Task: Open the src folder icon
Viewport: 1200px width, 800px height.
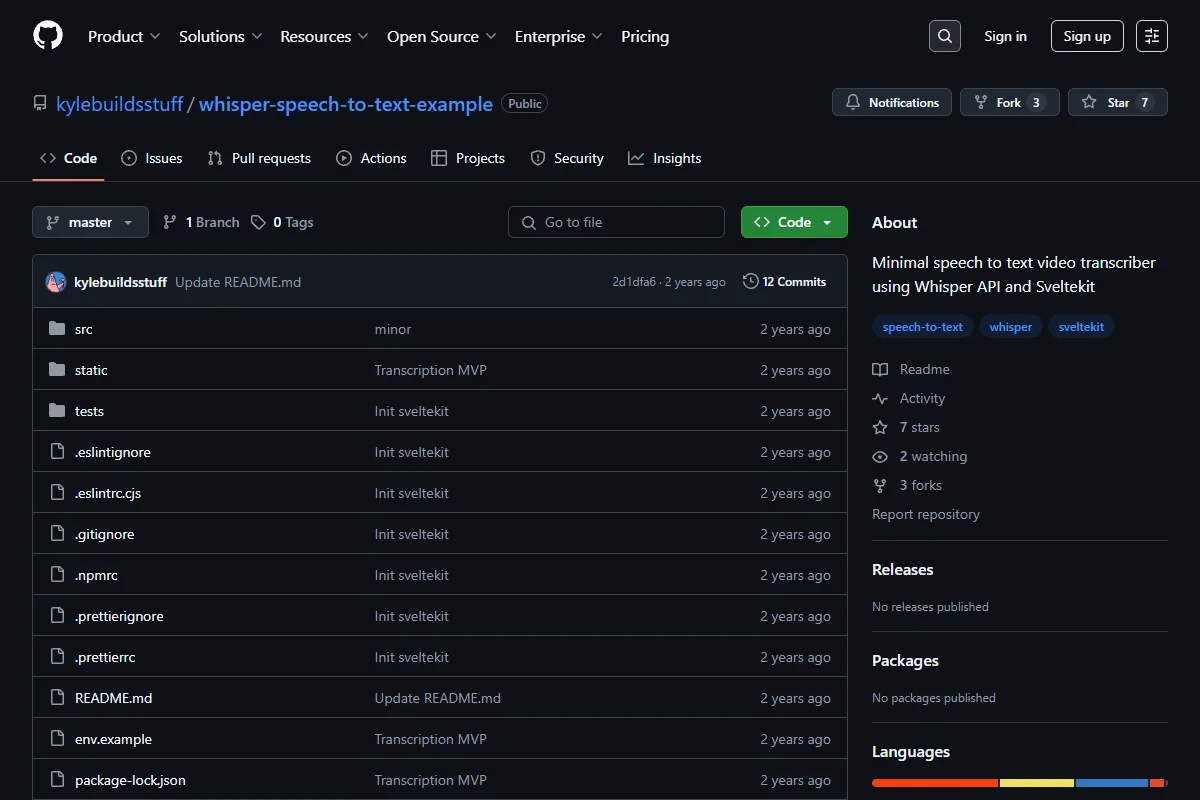Action: [57, 329]
